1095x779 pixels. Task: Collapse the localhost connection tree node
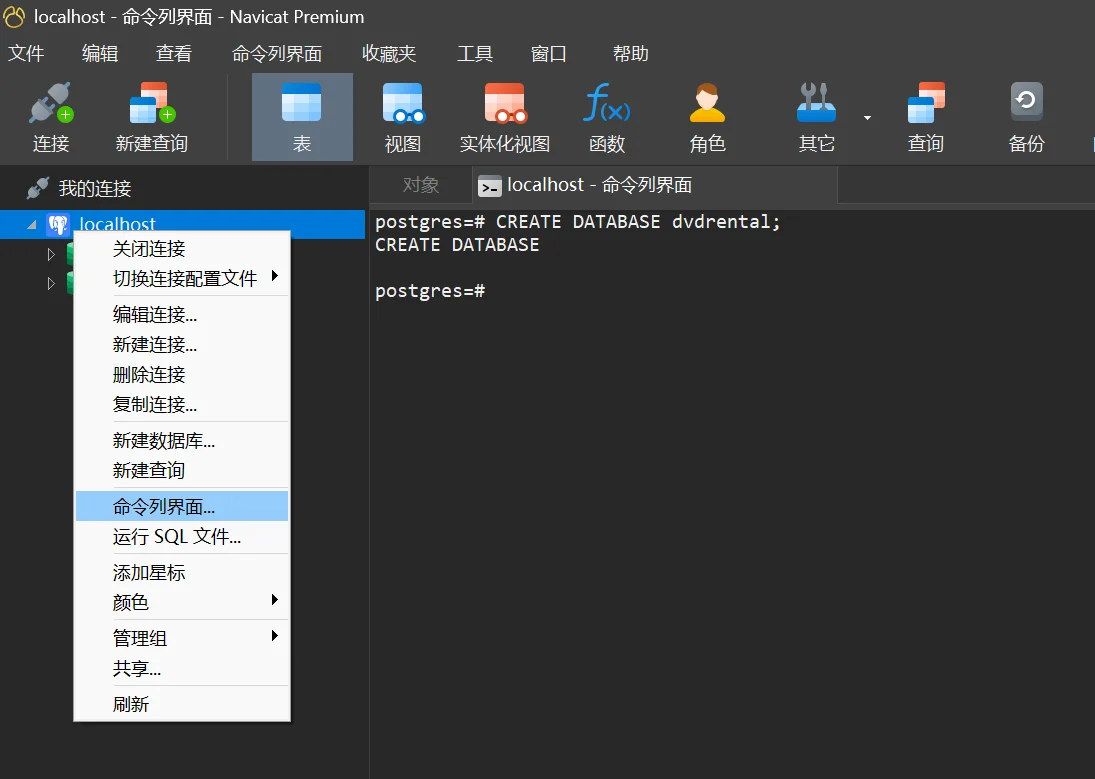31,225
